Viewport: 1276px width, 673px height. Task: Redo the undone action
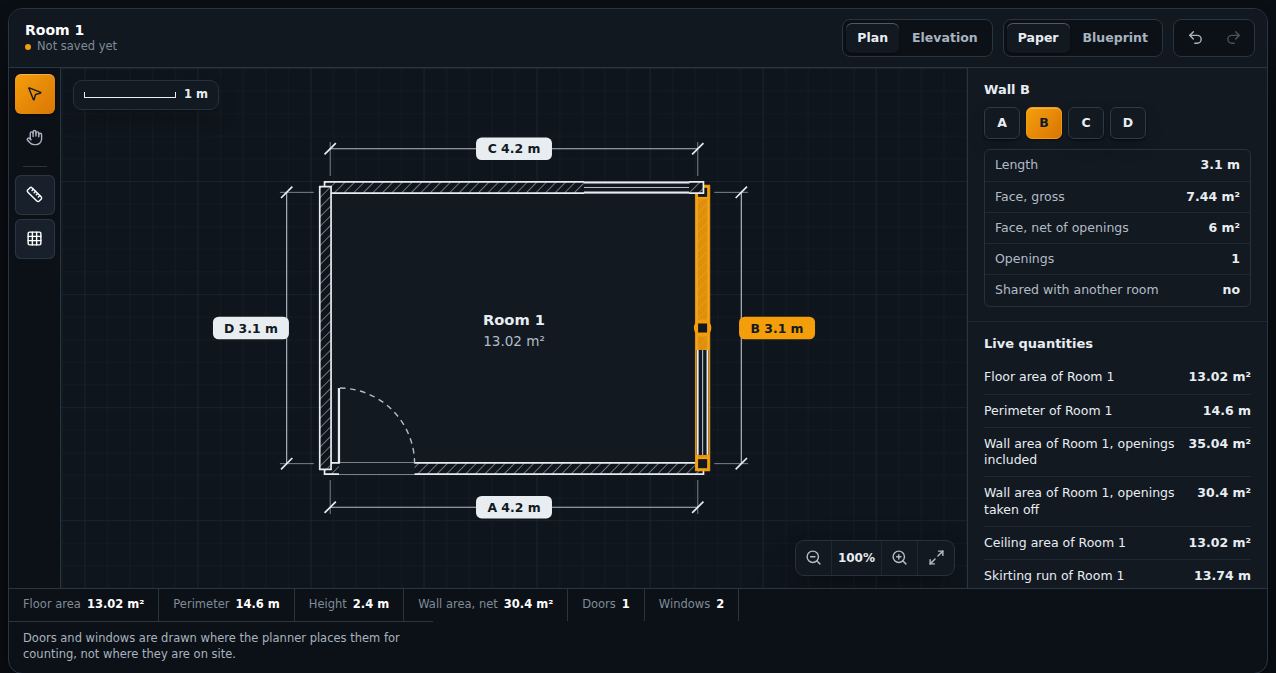pos(1233,38)
